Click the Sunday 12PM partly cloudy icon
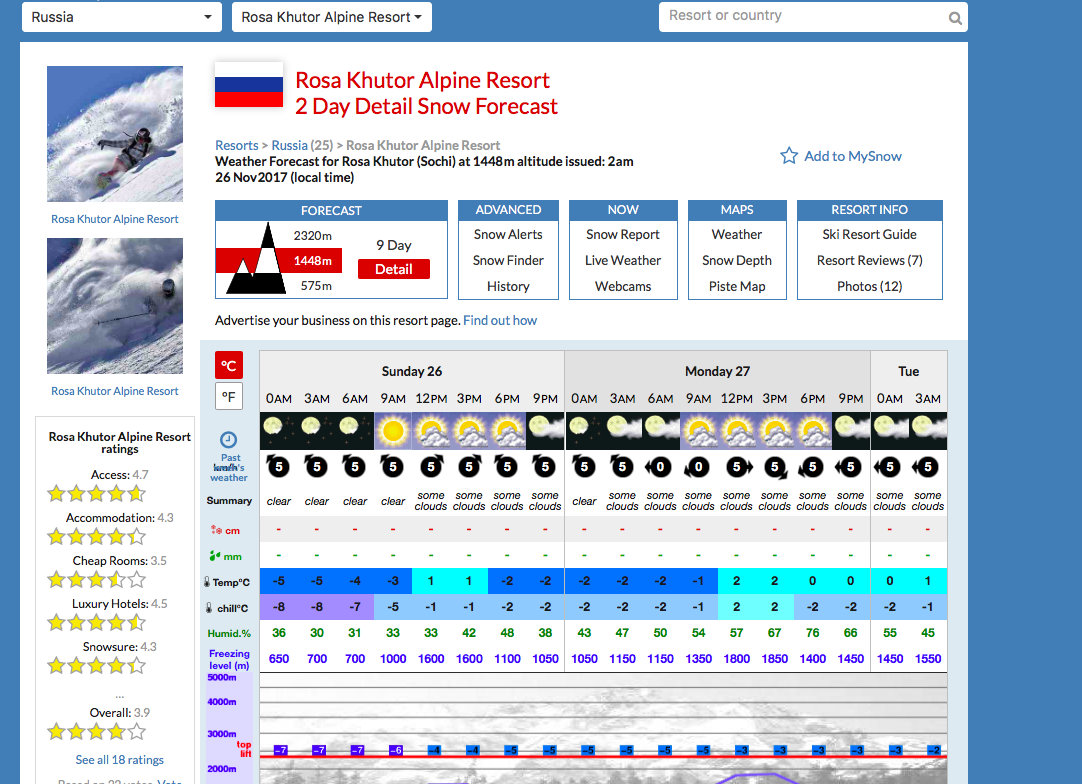1082x784 pixels. coord(431,431)
